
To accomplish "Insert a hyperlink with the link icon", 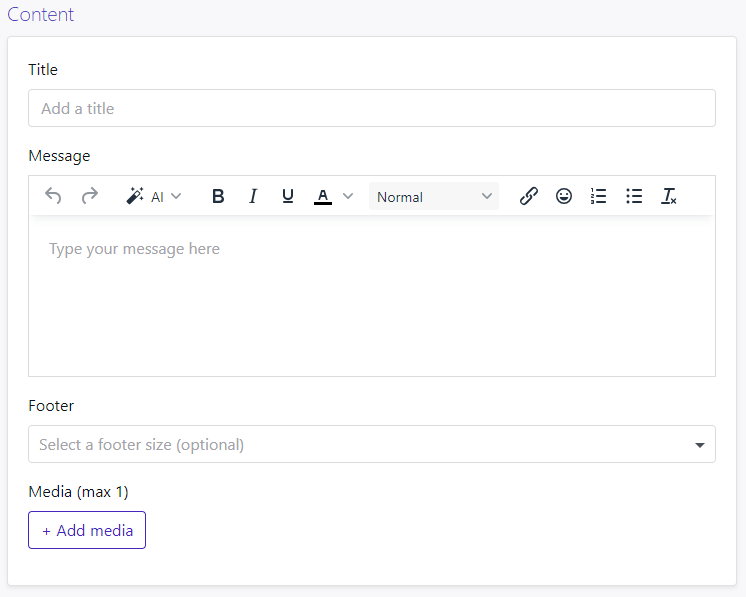I will click(529, 197).
